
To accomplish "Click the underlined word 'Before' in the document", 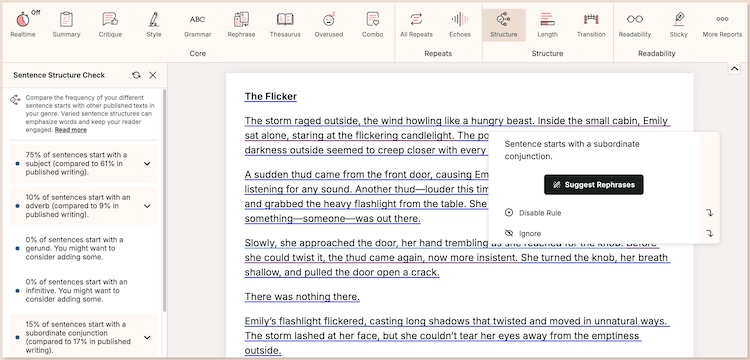I will click(642, 243).
